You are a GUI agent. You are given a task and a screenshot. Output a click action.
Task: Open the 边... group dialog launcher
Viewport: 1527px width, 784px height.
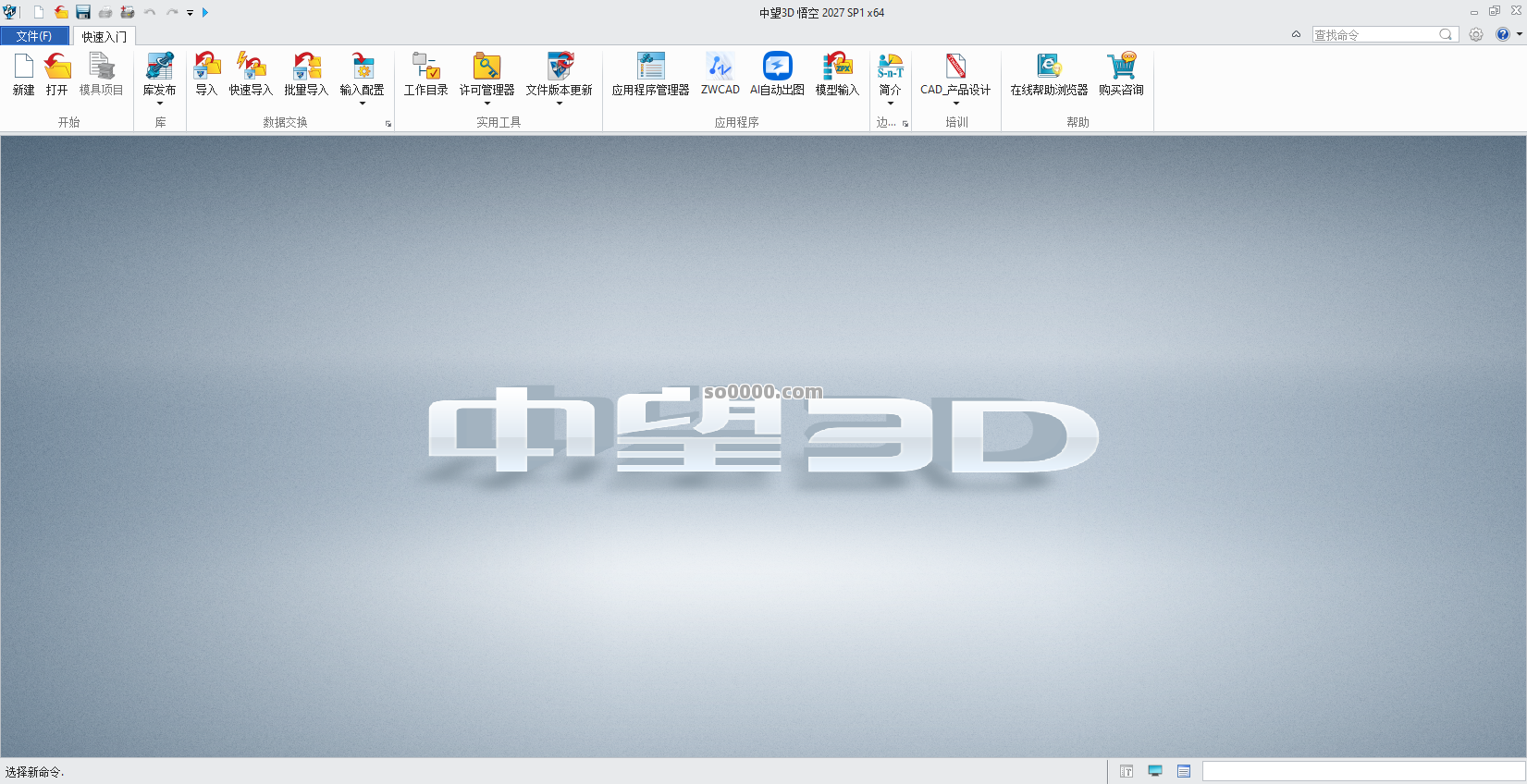coord(905,124)
